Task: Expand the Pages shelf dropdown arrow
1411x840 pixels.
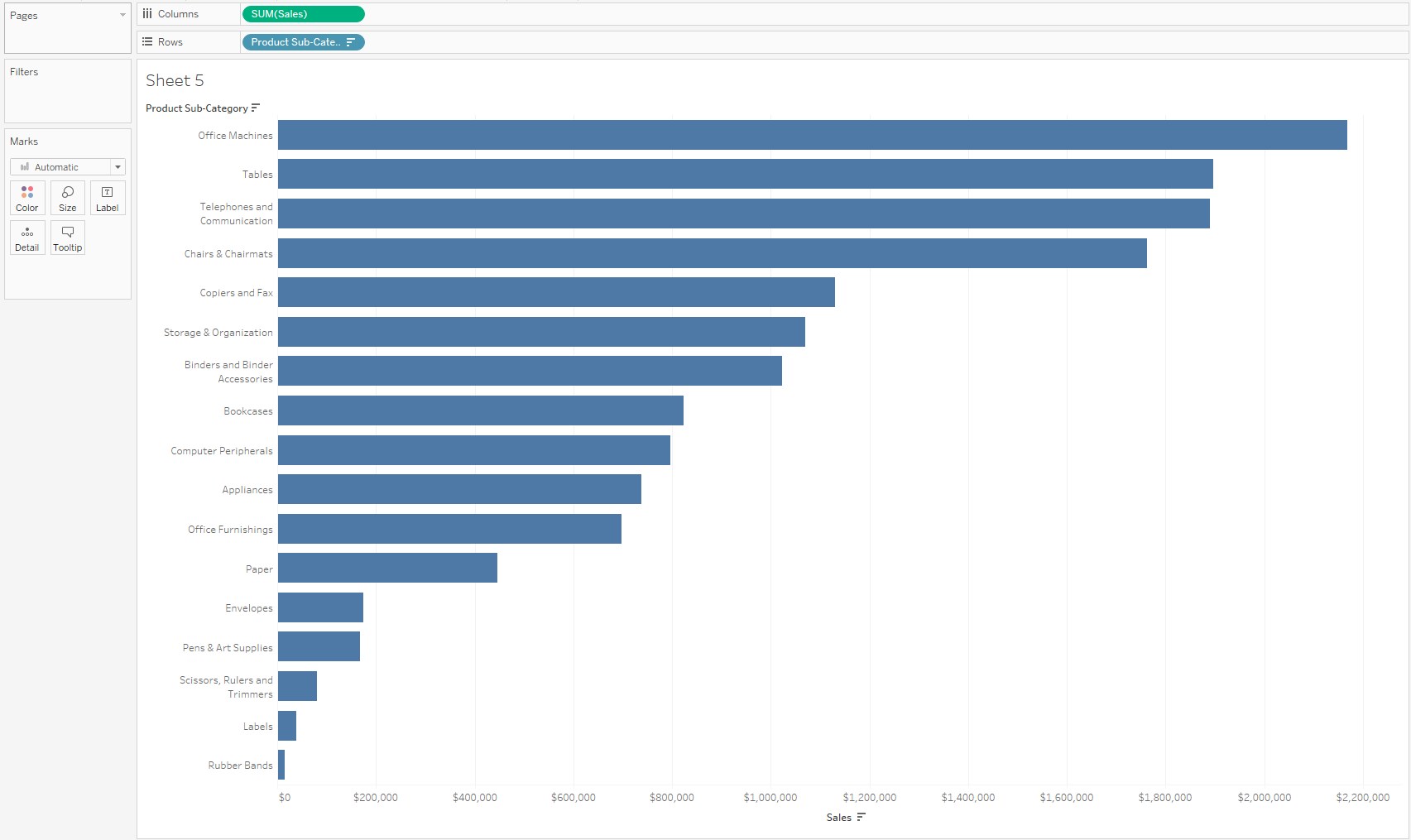Action: [122, 15]
